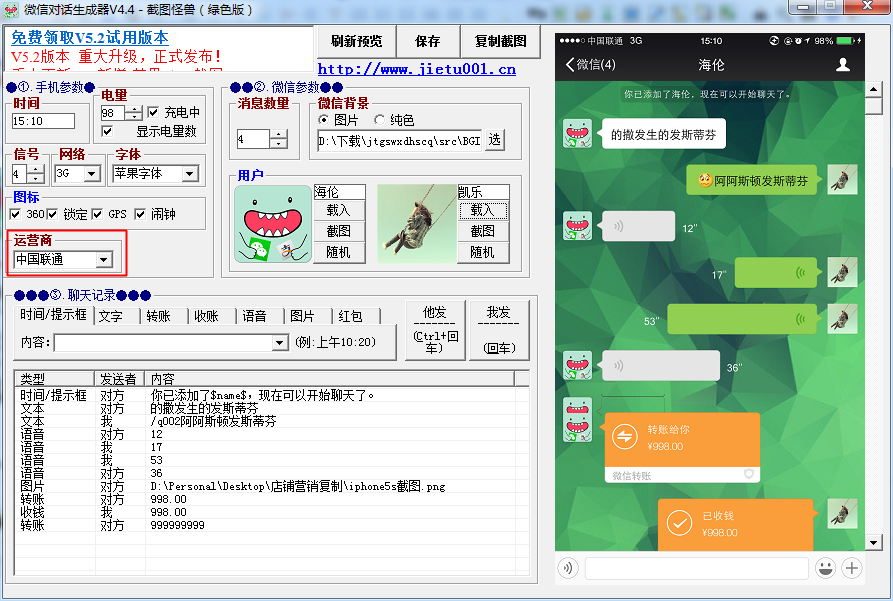Click preview scrollbar up arrow
The width and height of the screenshot is (893, 601).
coord(874,89)
